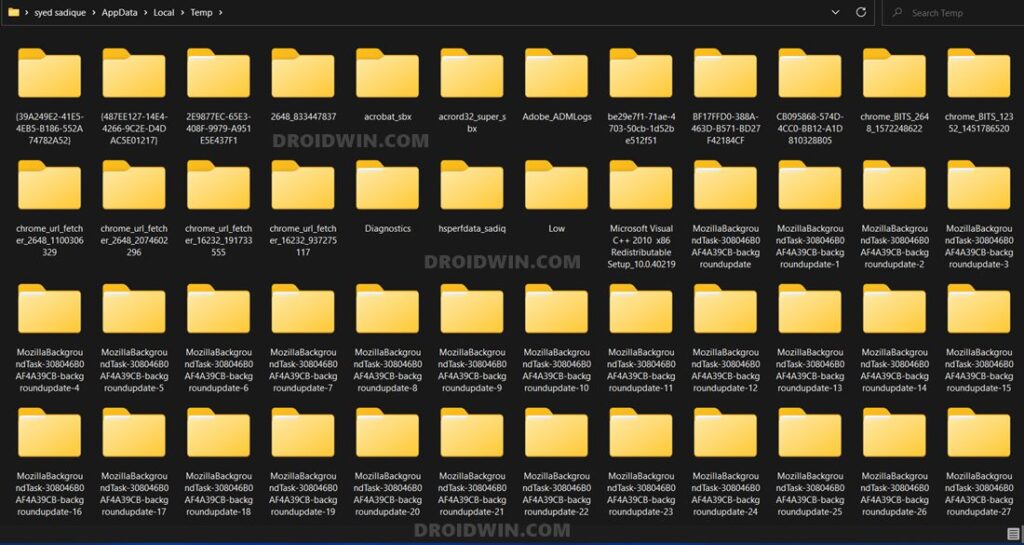Select the chrome_BITS_2648_1572248622 folder icon
This screenshot has height=545, width=1024.
(895, 73)
